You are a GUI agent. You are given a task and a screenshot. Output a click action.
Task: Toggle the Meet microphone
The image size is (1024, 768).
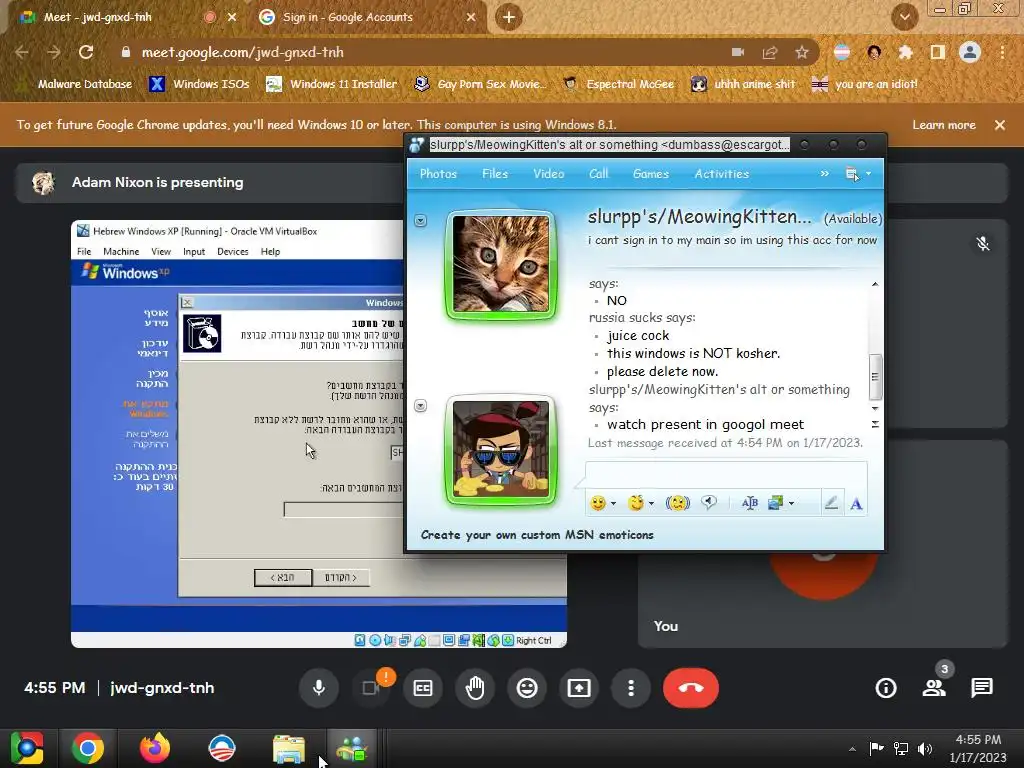coord(319,688)
